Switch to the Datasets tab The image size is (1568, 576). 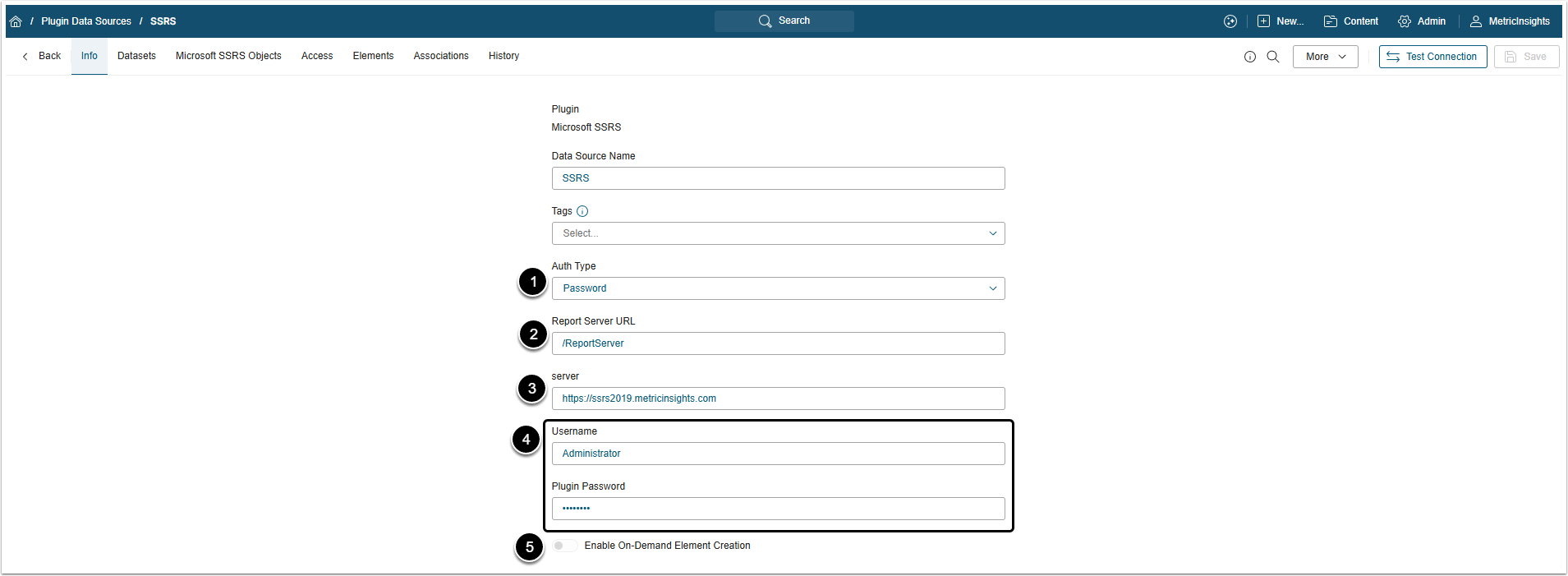[136, 56]
